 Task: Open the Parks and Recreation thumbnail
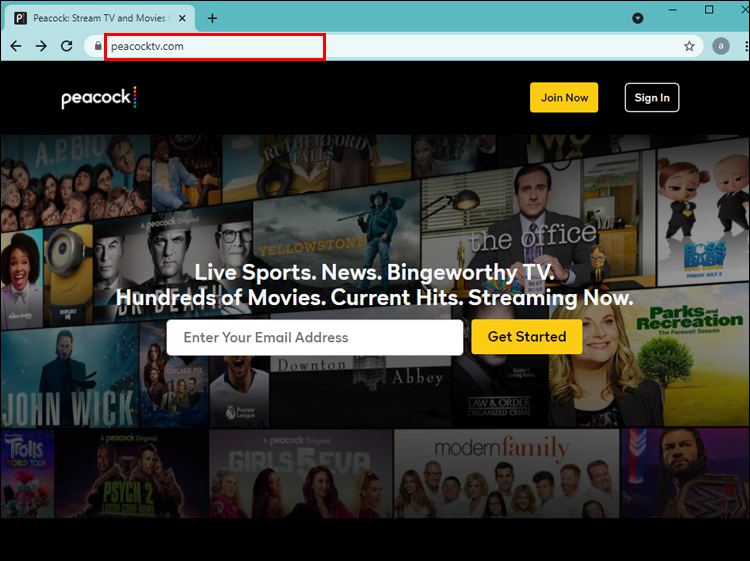tap(649, 356)
